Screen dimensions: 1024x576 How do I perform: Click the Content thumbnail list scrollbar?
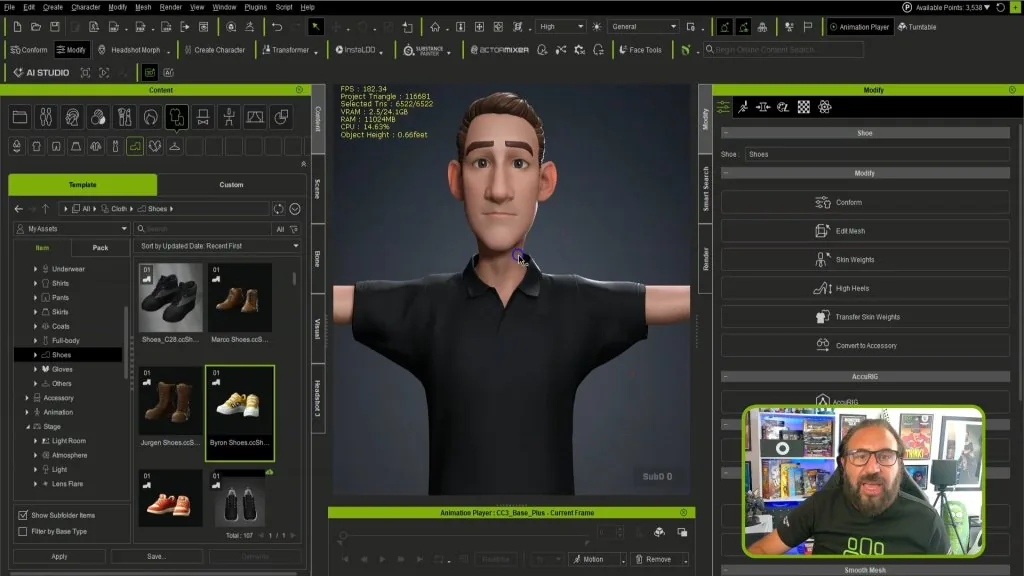pyautogui.click(x=295, y=279)
